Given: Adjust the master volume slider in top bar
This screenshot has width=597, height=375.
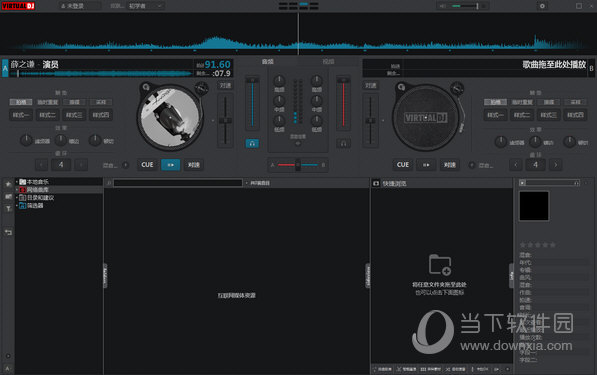Looking at the screenshot, I should (x=466, y=6).
